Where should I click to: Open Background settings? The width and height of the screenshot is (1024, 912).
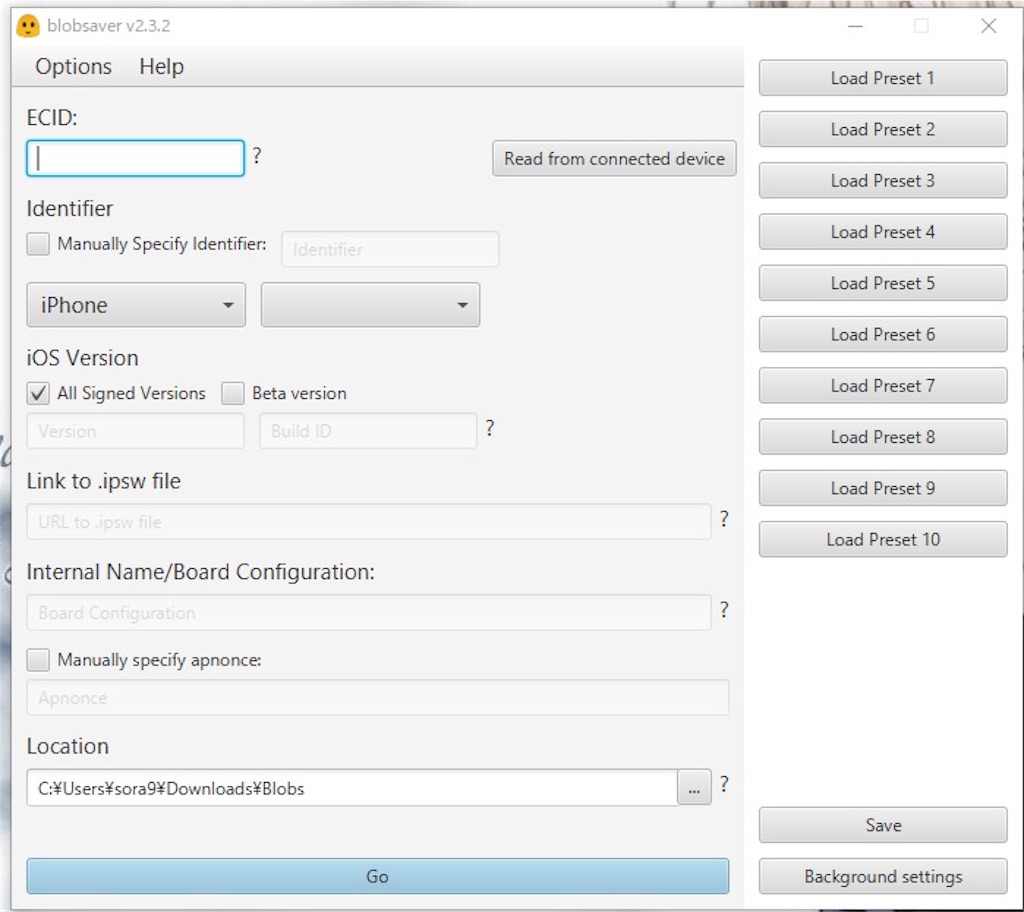click(x=883, y=876)
